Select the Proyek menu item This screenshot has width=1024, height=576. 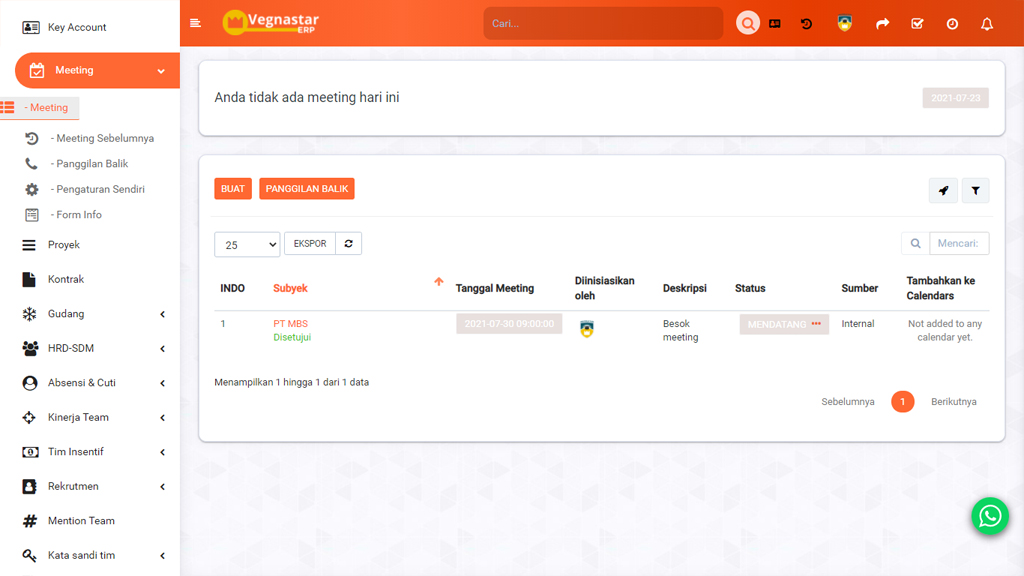64,245
